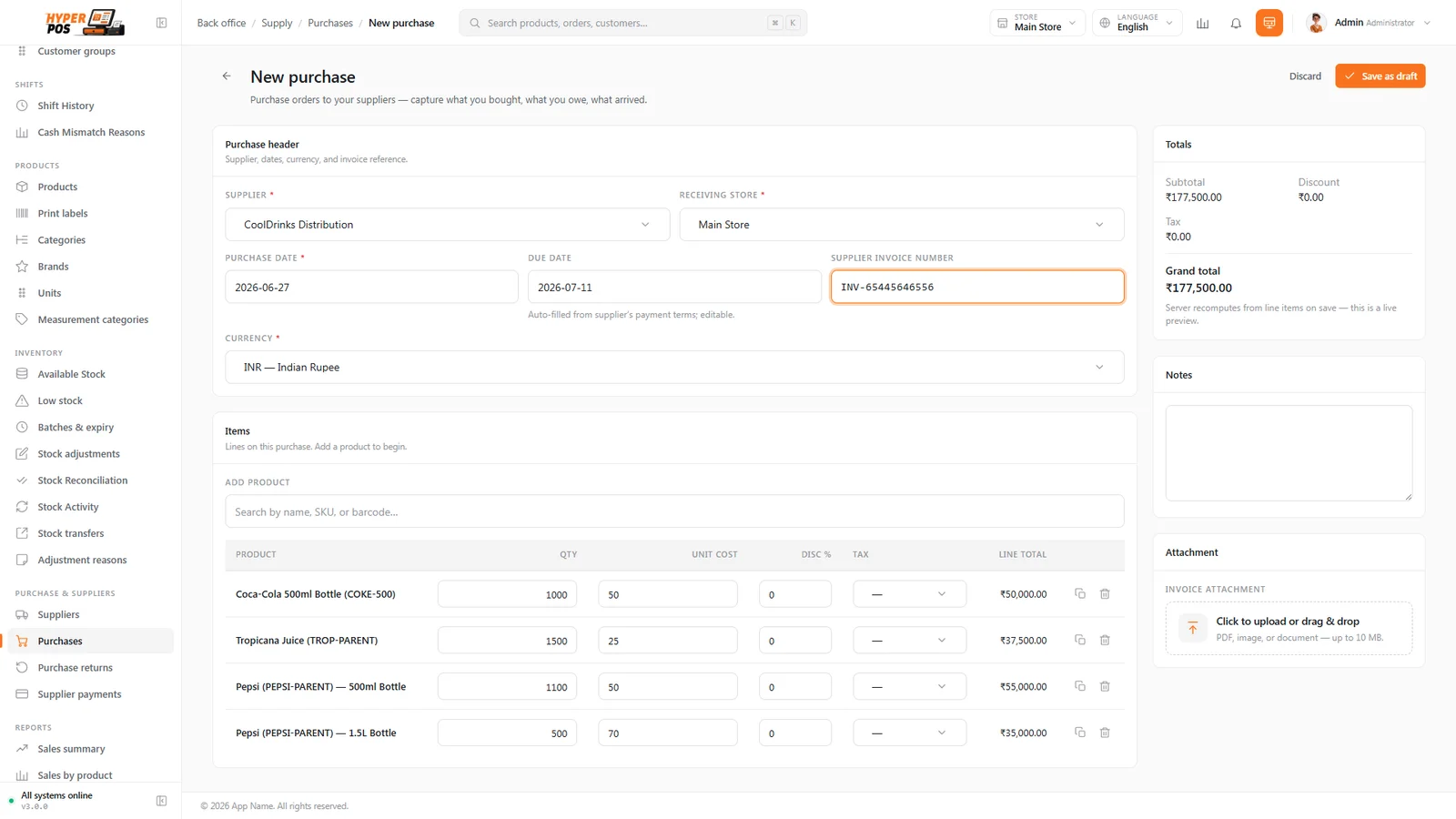Click the unit cost field for Coca-Cola line
Screen dimensions: 1456x819
[x=668, y=594]
